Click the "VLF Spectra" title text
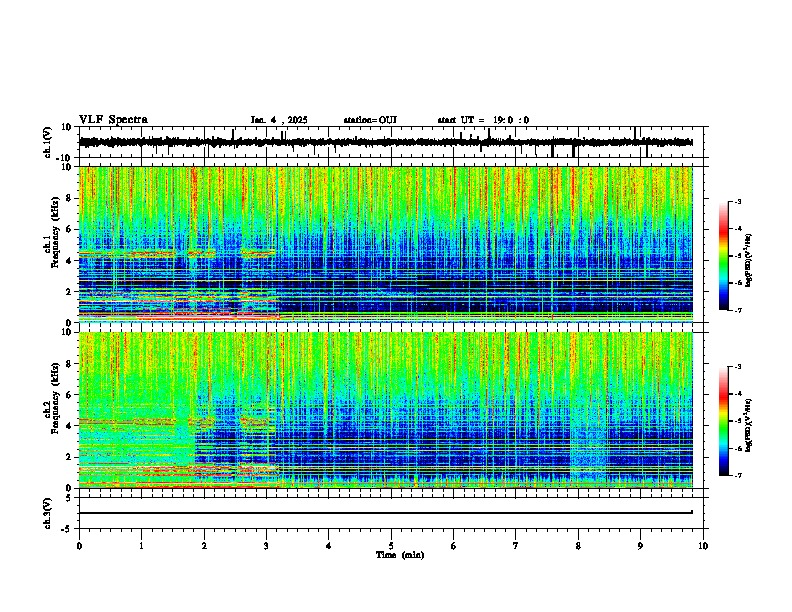Viewport: 792px width, 612px height. click(113, 120)
